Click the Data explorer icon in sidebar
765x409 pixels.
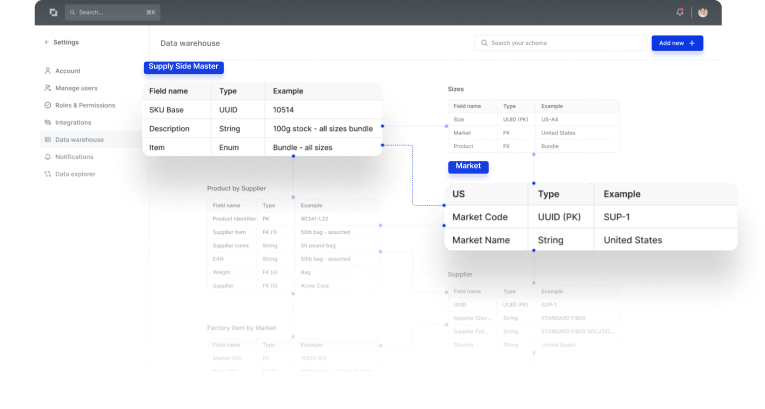tap(47, 174)
